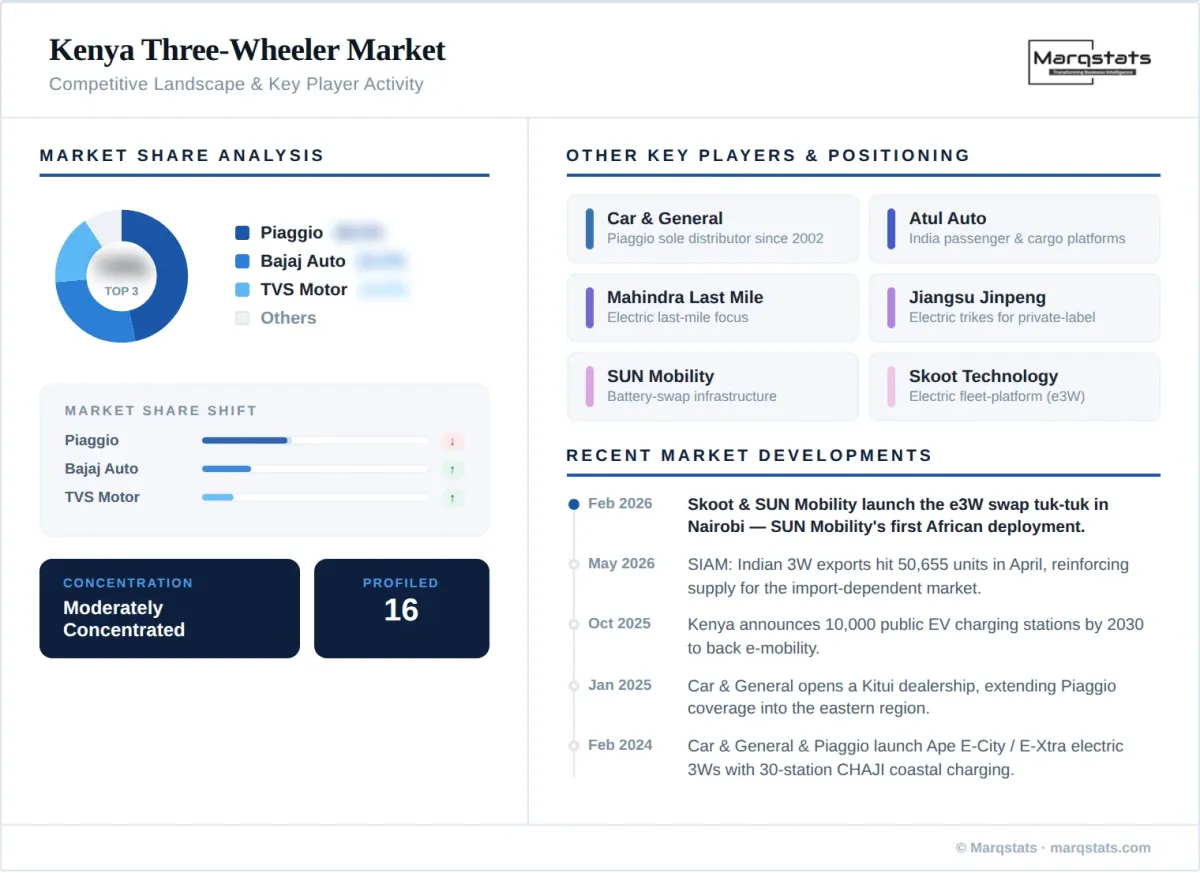1200x873 pixels.
Task: Click the TOP 3 donut chart center
Action: point(121,276)
